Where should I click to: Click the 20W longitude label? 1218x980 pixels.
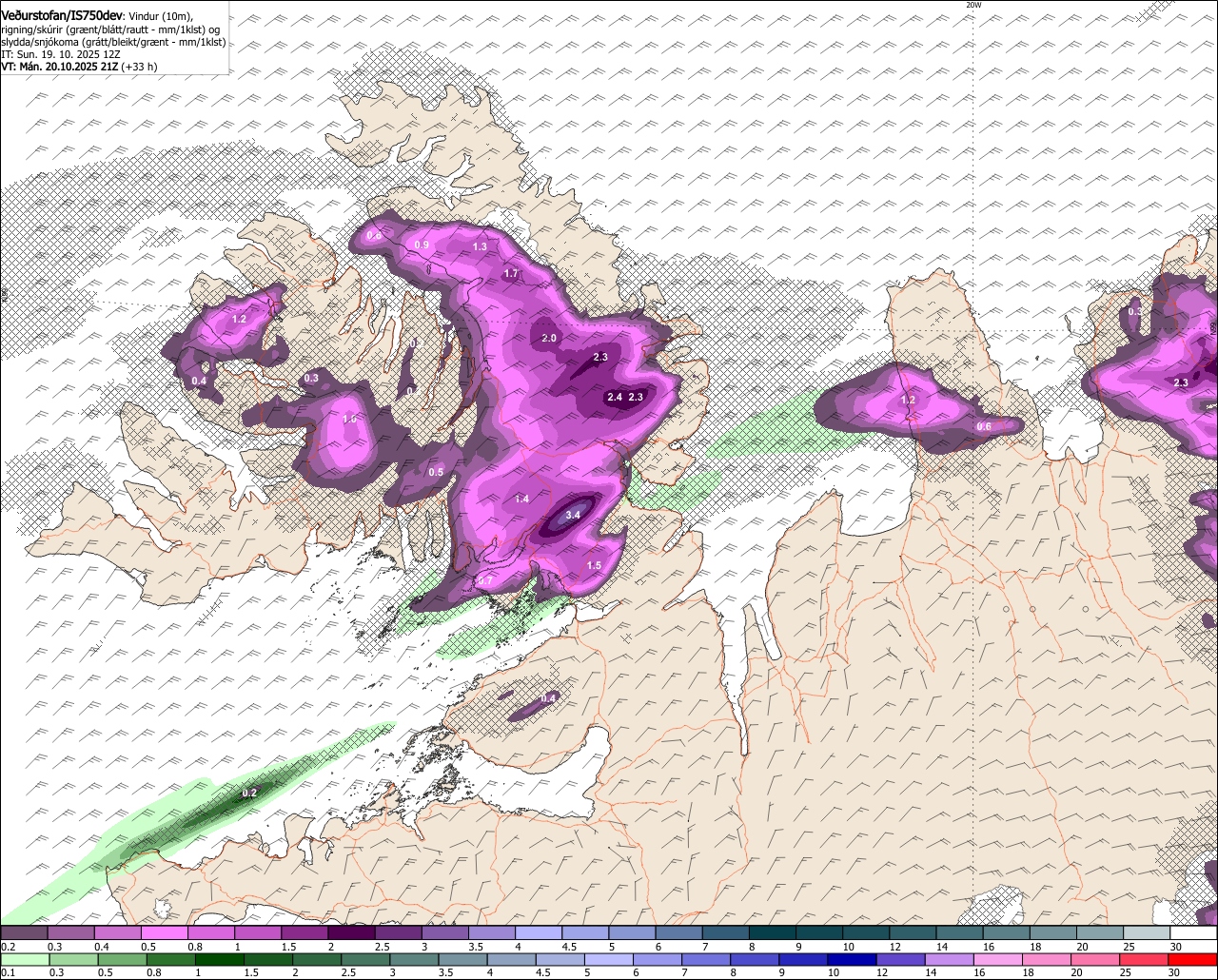point(973,5)
